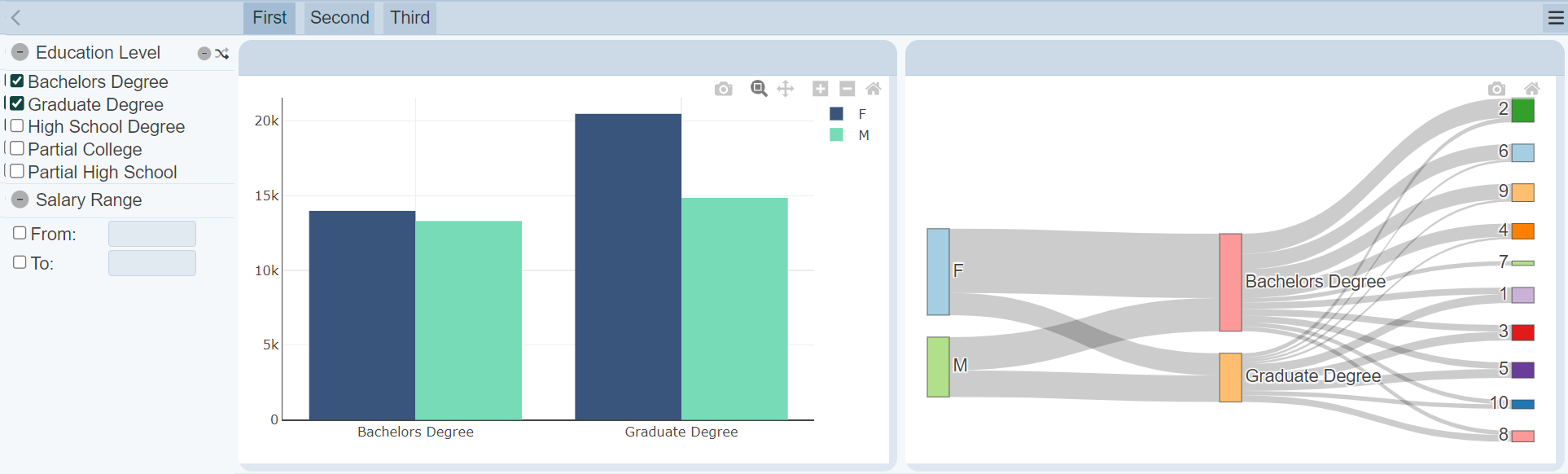Collapse the Salary Range section
Screen dimensions: 1568x474
tap(20, 200)
